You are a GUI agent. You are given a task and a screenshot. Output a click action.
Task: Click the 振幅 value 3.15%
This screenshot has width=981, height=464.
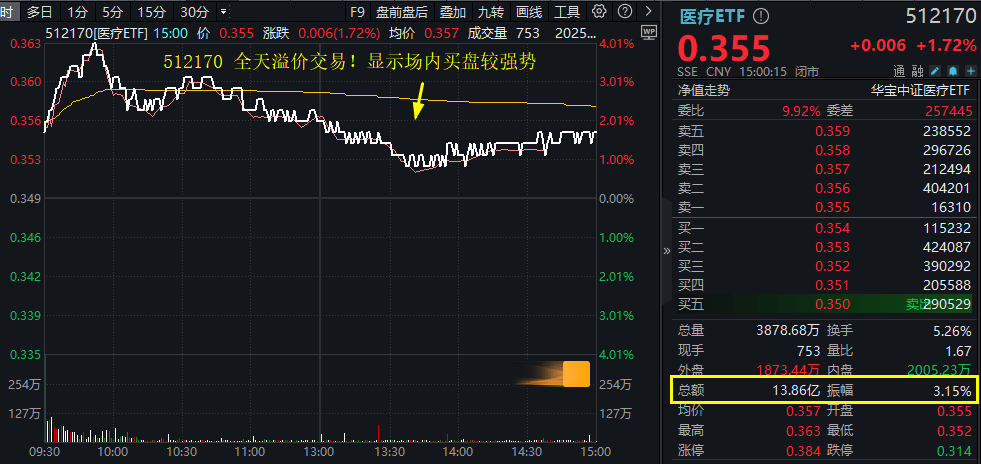(953, 391)
